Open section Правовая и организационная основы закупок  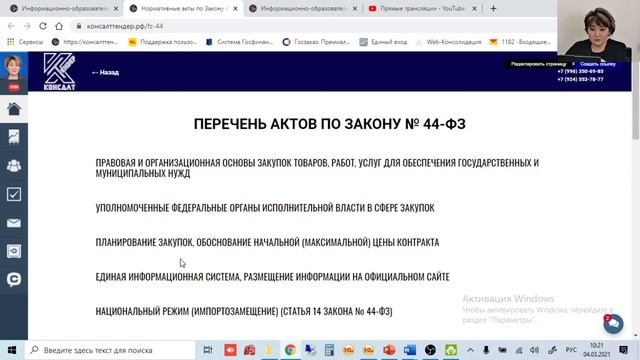click(x=317, y=168)
